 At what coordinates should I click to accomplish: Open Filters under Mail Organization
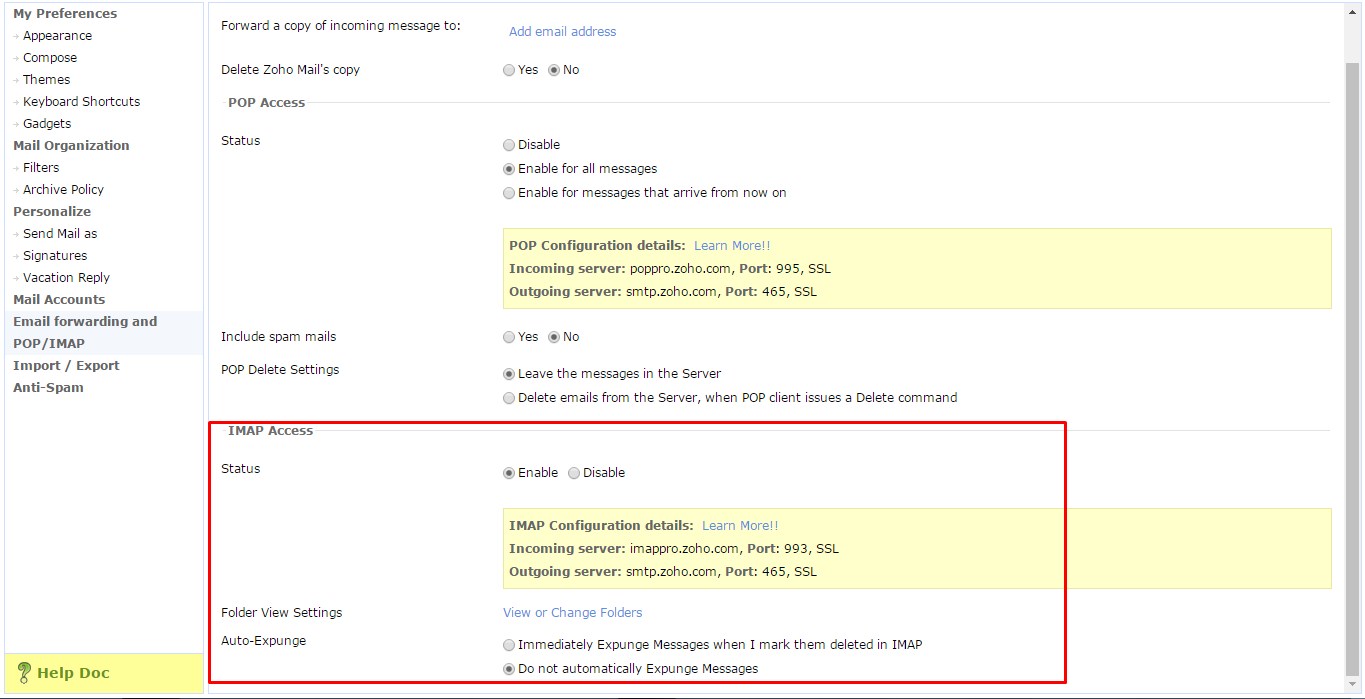41,168
